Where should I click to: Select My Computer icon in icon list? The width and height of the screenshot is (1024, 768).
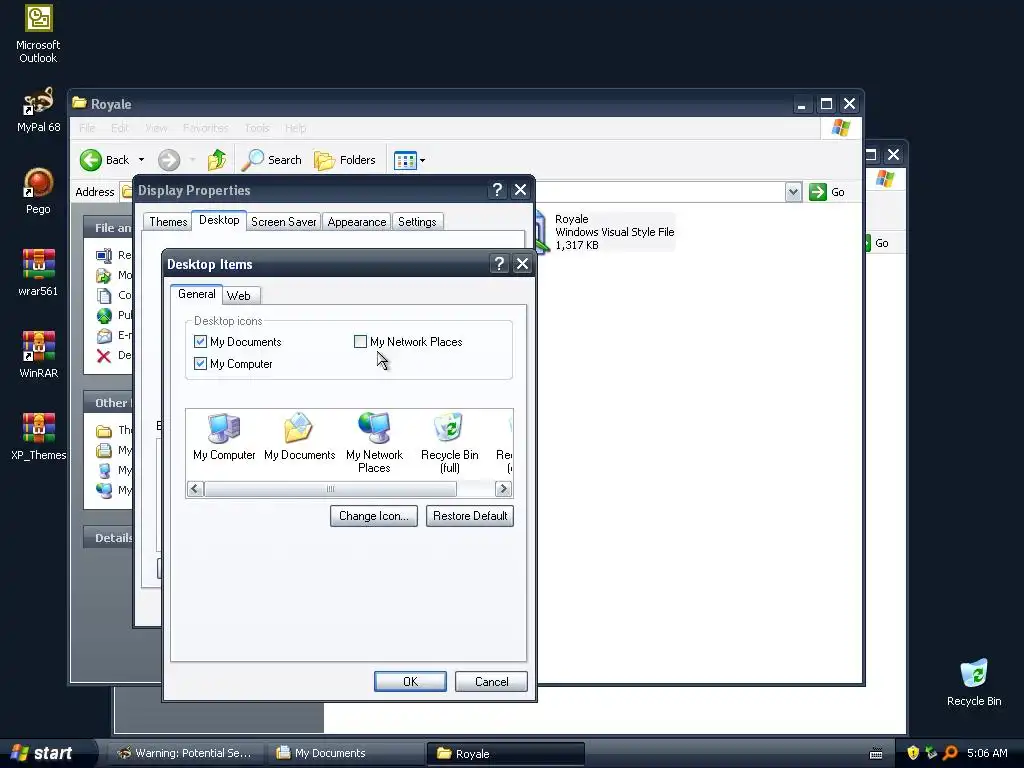coord(224,438)
